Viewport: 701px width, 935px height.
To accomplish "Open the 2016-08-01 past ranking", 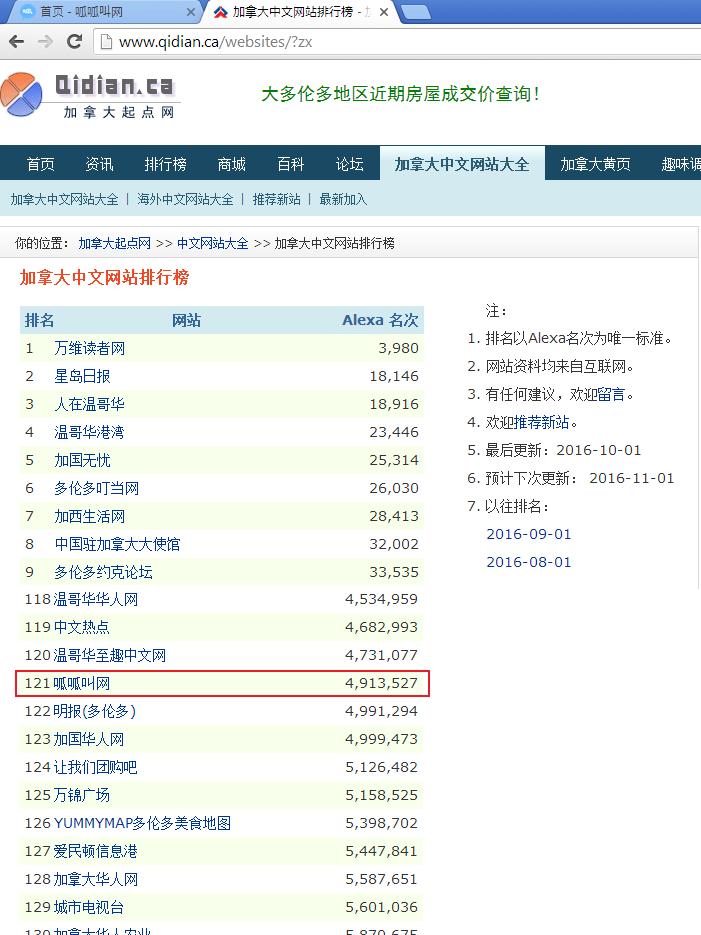I will (x=529, y=562).
